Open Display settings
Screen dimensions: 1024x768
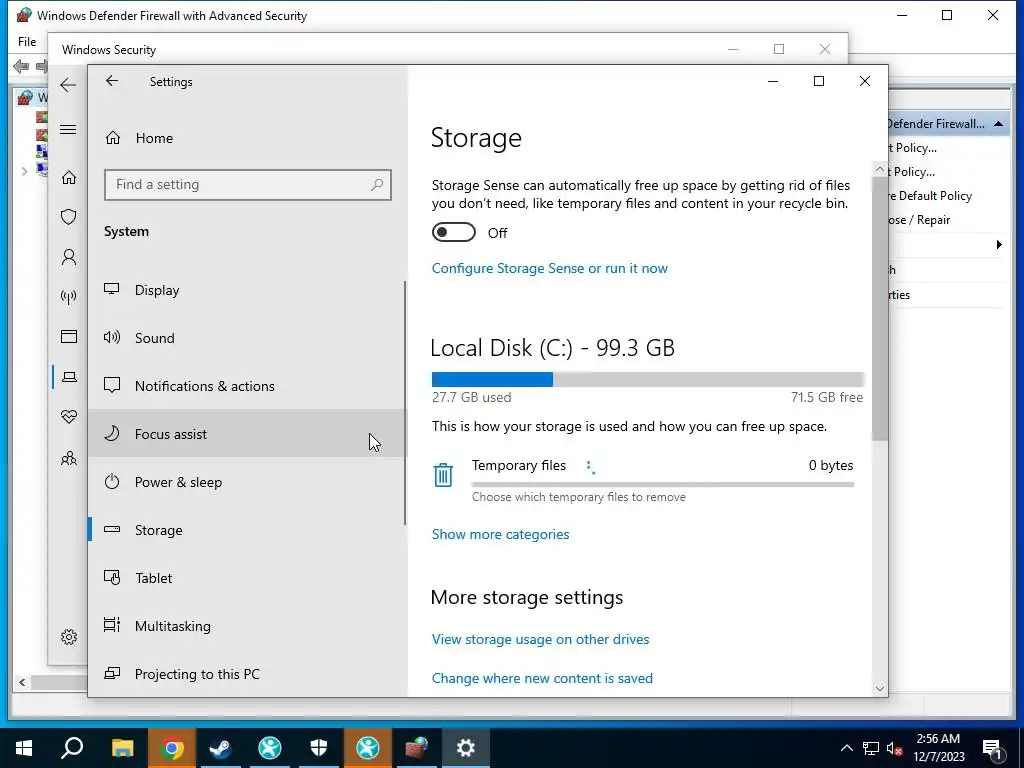point(247,290)
